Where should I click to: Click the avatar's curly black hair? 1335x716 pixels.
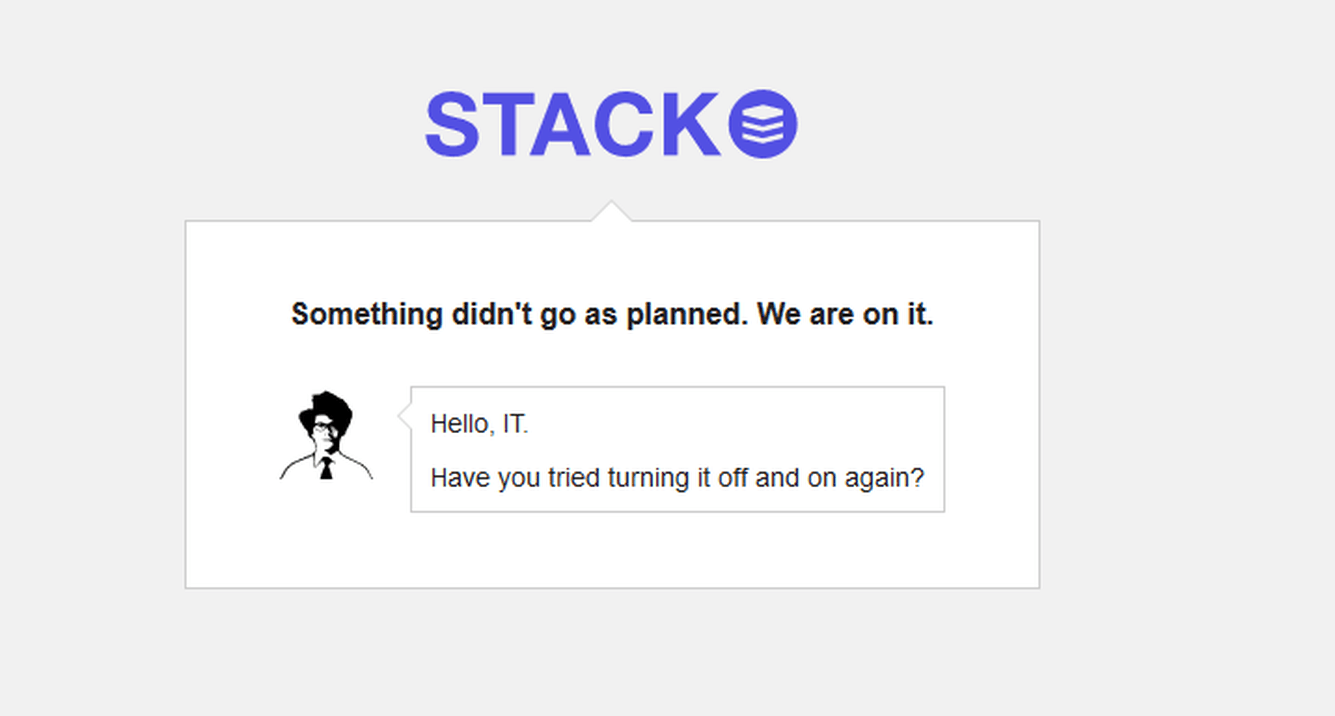326,407
